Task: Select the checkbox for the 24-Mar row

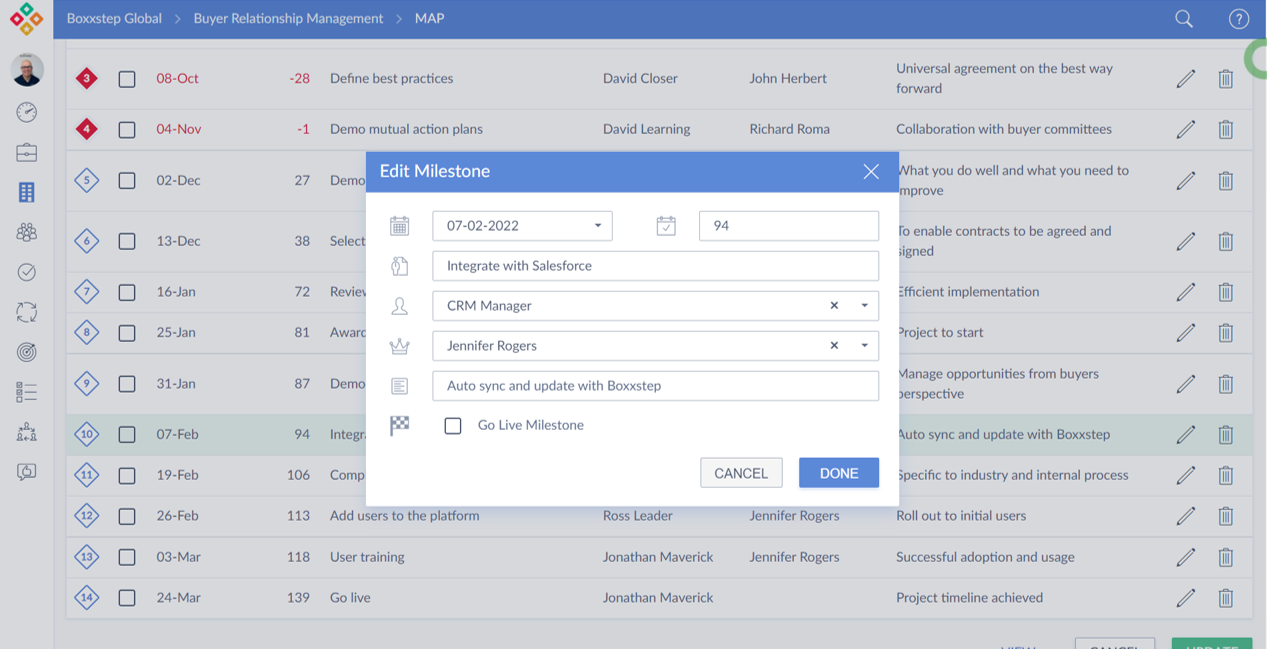Action: pos(127,598)
